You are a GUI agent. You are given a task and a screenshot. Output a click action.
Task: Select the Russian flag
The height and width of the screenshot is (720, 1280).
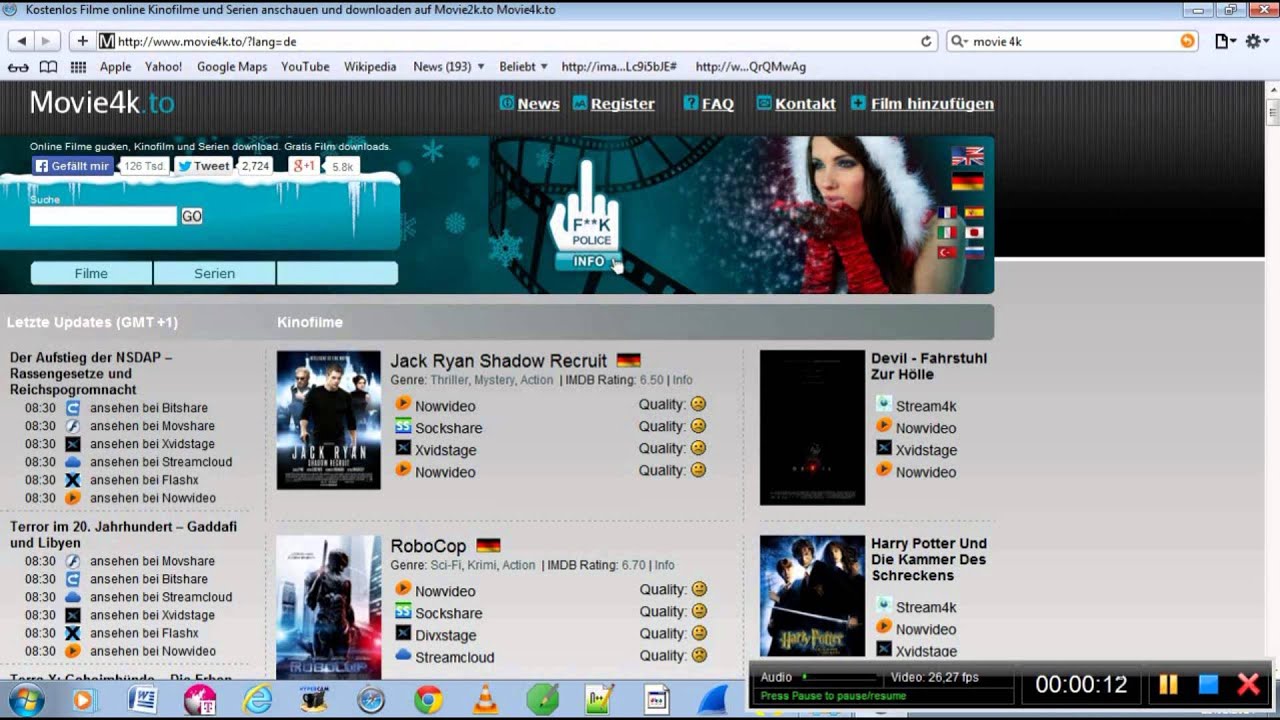tap(974, 252)
